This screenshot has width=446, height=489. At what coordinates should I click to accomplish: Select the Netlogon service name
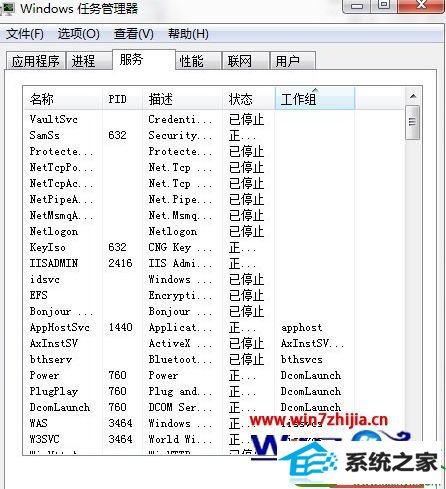pyautogui.click(x=54, y=231)
